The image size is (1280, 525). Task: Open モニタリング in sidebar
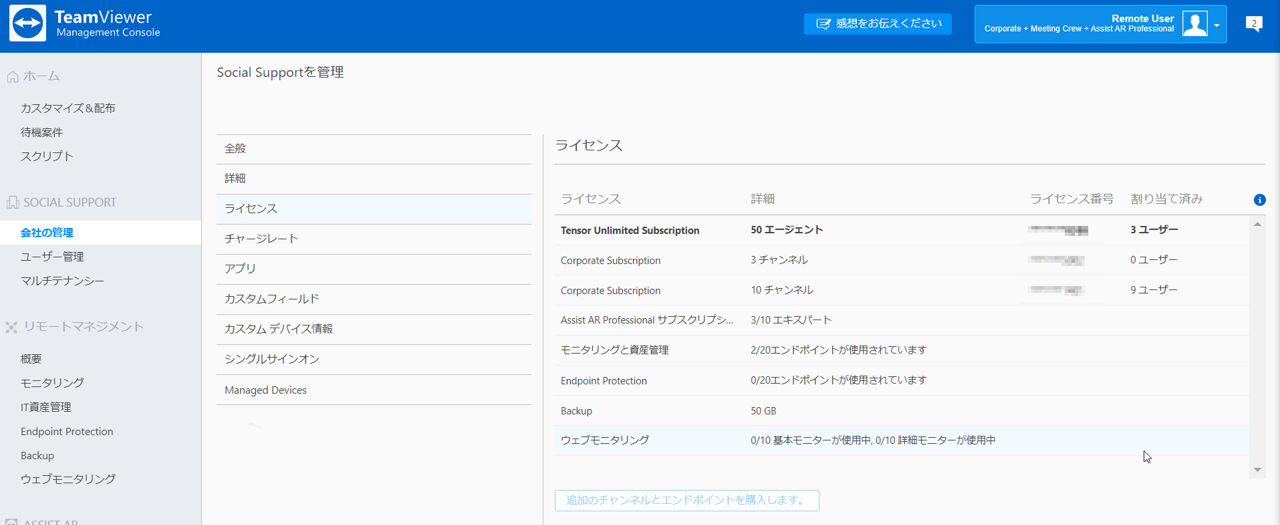pyautogui.click(x=52, y=383)
